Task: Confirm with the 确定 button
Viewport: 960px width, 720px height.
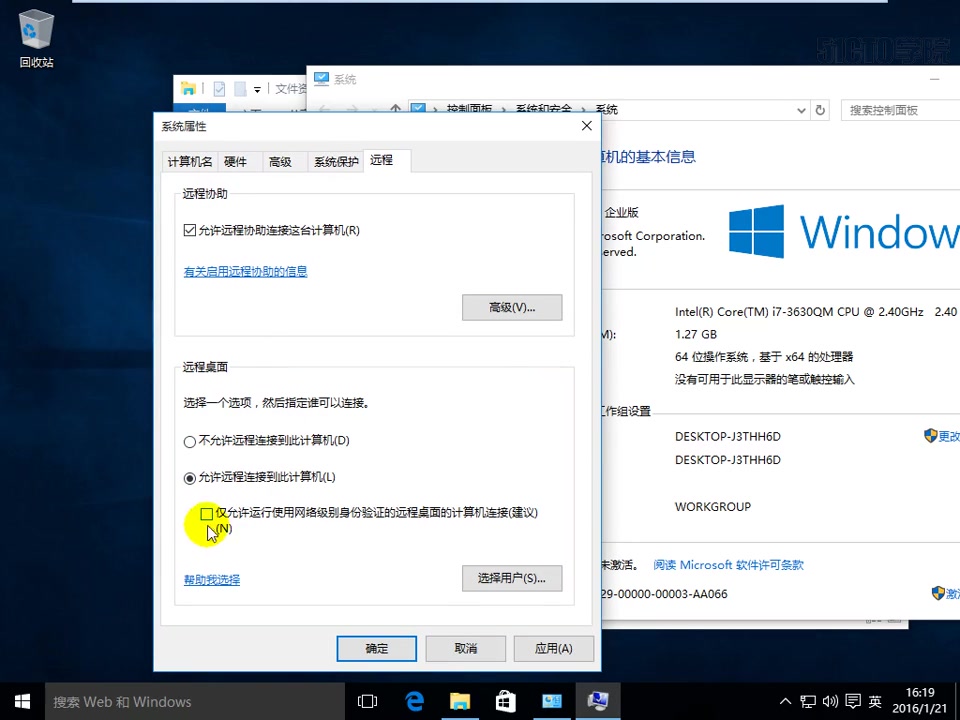Action: click(x=377, y=648)
